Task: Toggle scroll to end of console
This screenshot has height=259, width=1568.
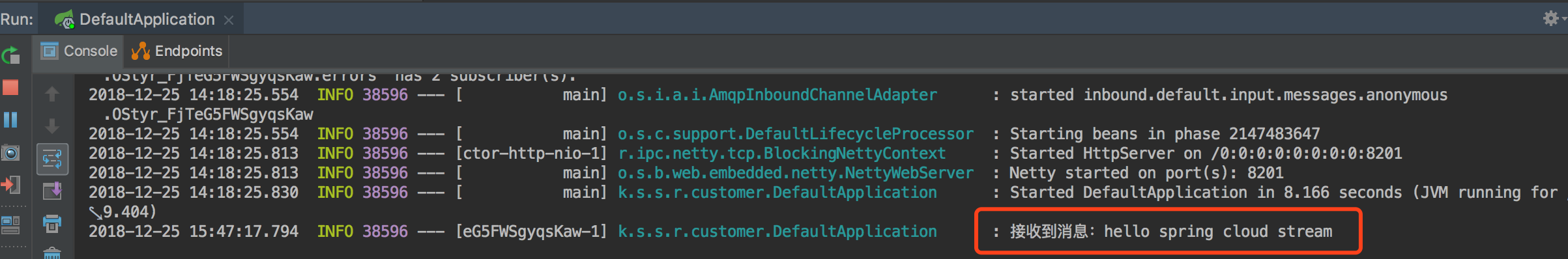Action: coord(52,191)
